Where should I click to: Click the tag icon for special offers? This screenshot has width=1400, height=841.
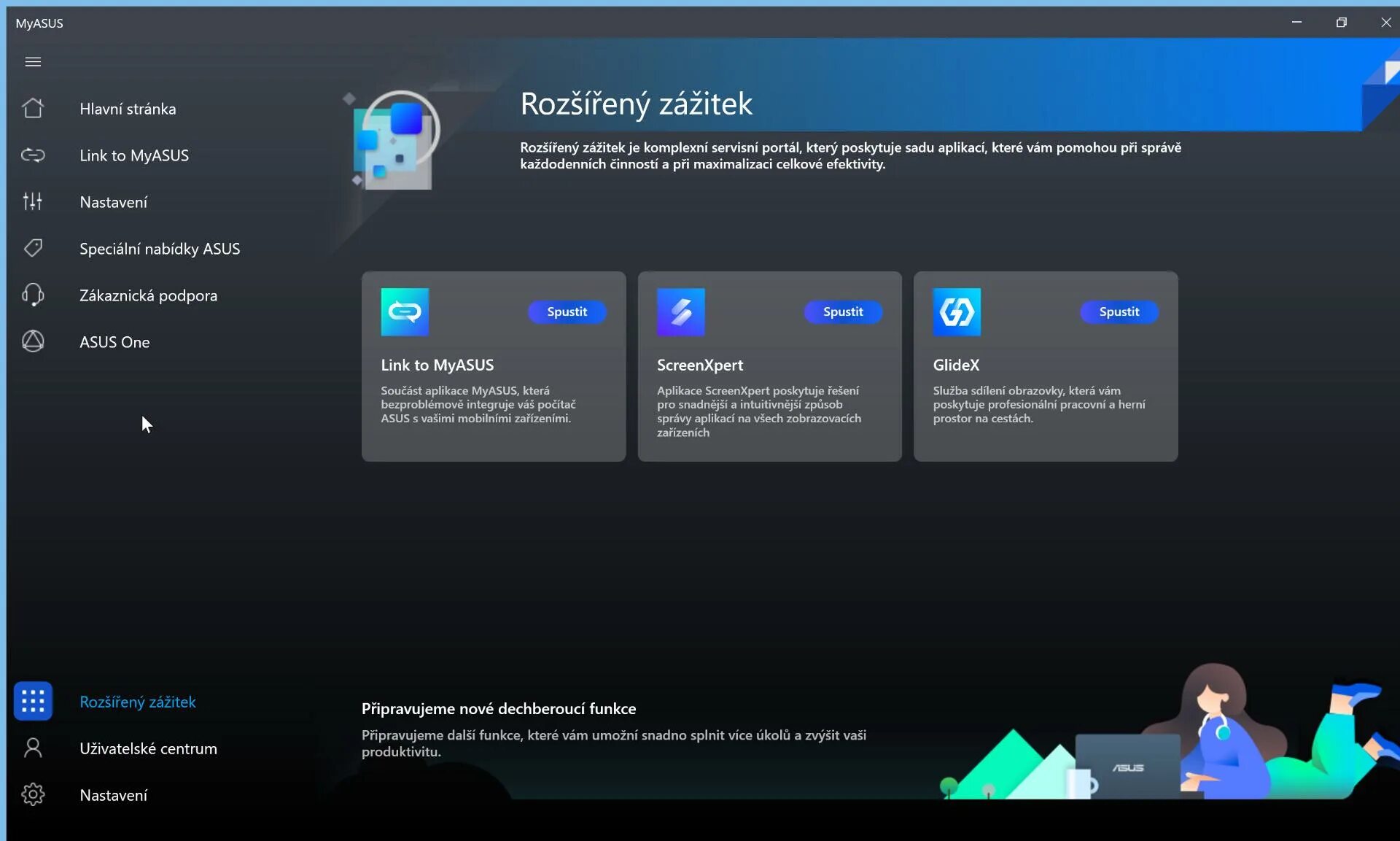33,249
